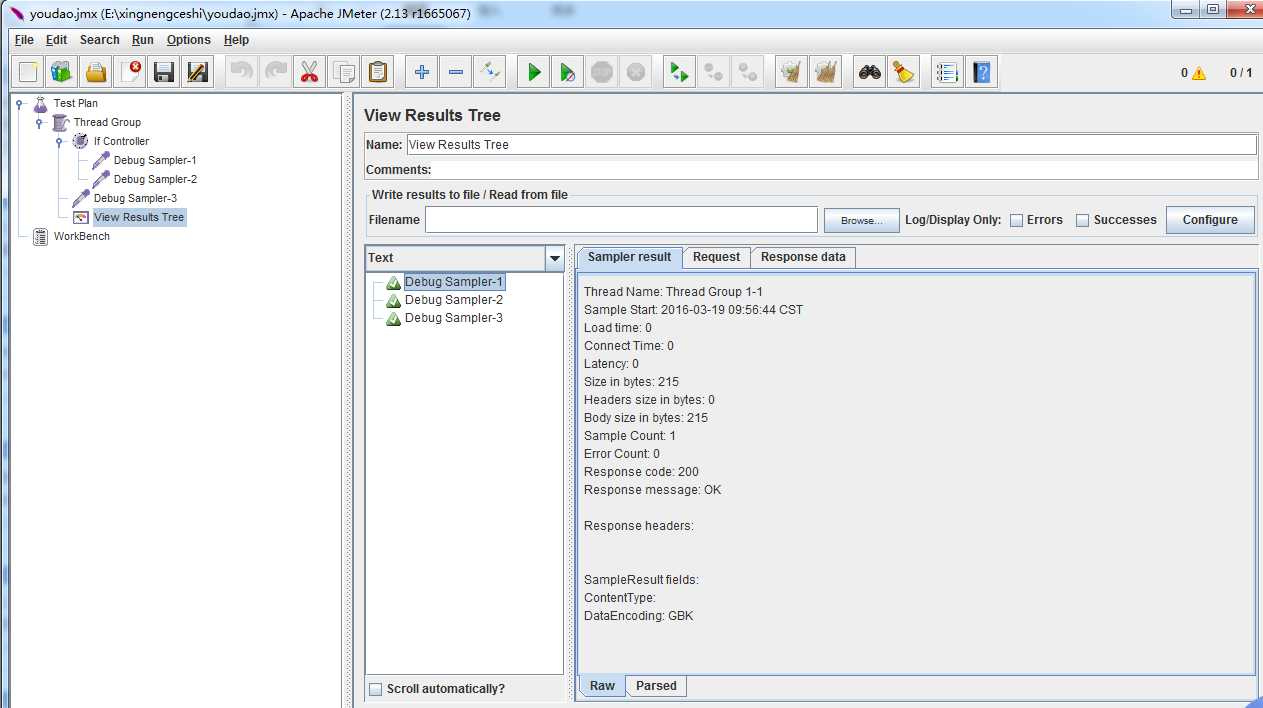Image resolution: width=1263 pixels, height=708 pixels.
Task: Open the Run menu
Action: click(x=143, y=40)
